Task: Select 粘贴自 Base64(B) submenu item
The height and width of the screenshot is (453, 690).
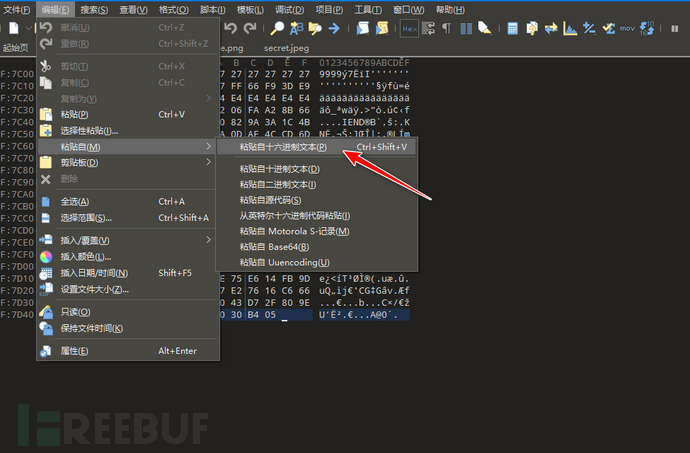Action: point(316,247)
